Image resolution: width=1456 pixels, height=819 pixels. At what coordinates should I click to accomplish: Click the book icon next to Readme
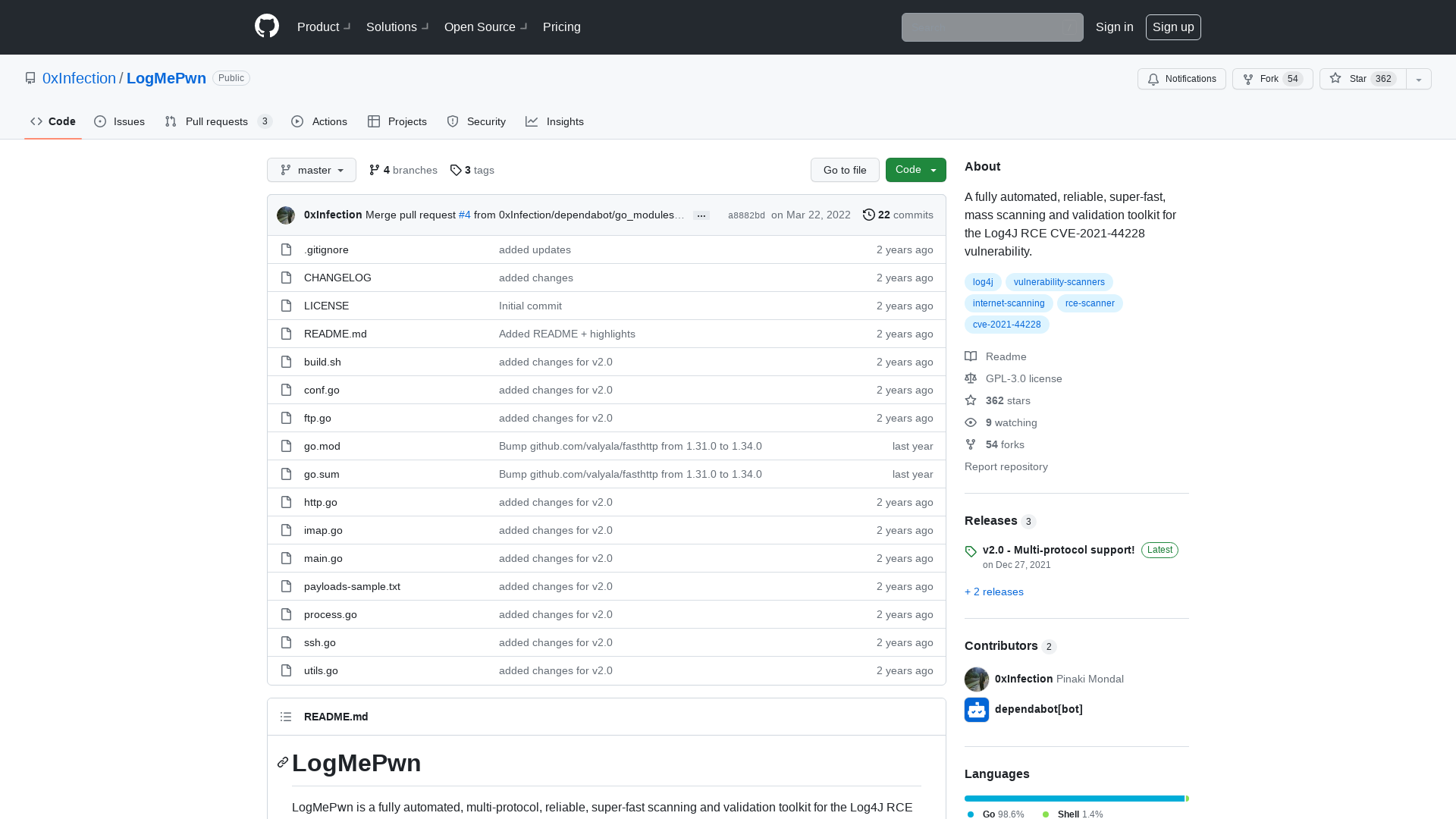pos(971,356)
